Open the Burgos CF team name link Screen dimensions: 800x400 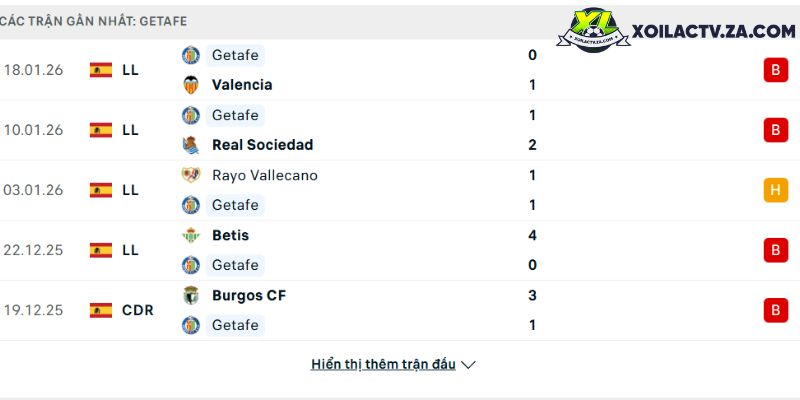pyautogui.click(x=249, y=295)
